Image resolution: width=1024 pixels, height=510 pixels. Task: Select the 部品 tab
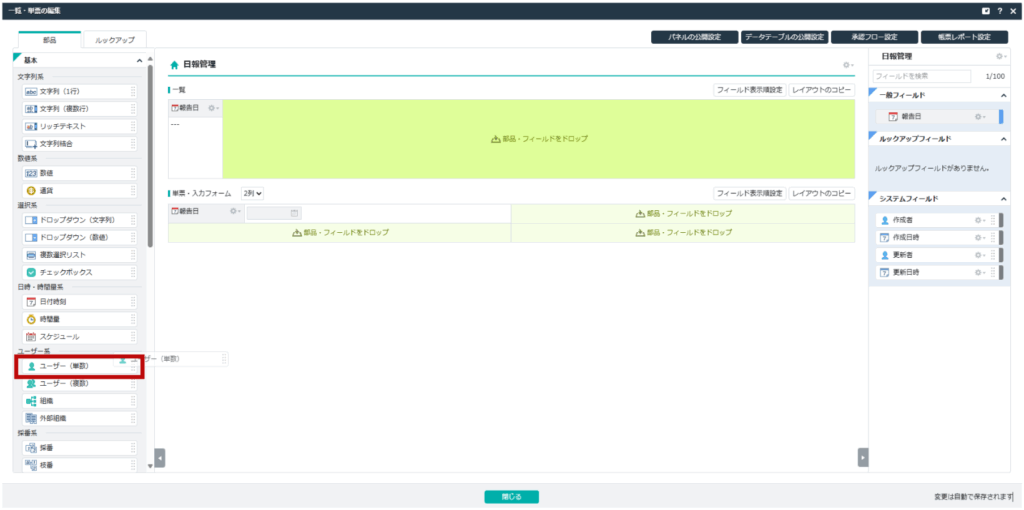click(x=49, y=39)
